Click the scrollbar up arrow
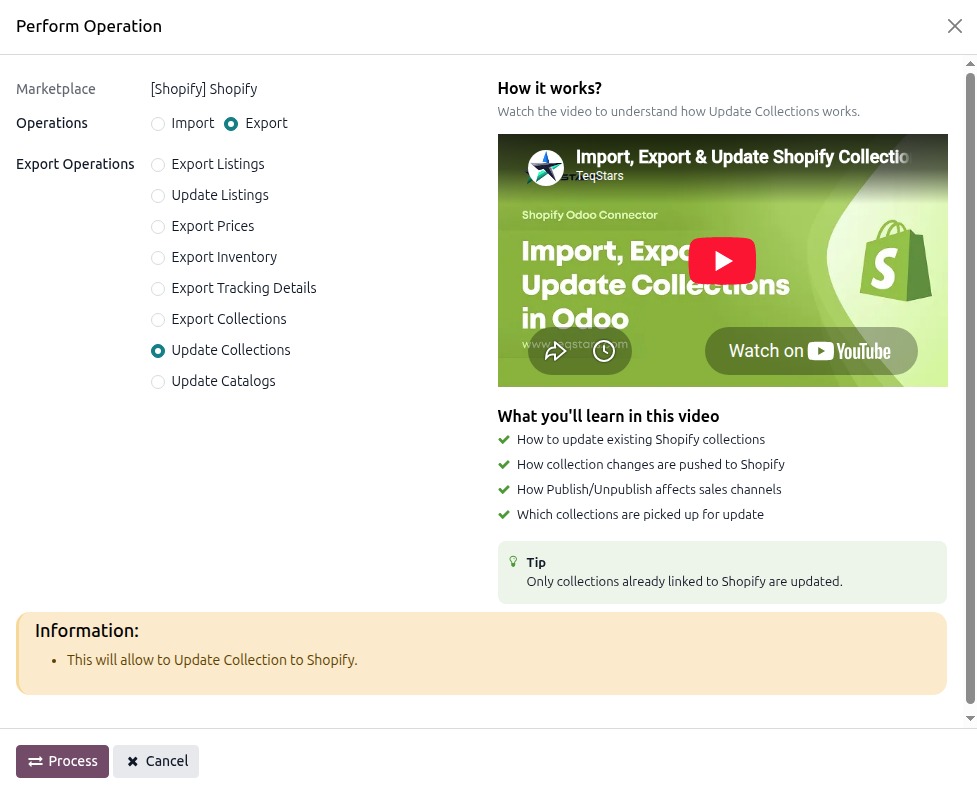This screenshot has height=789, width=977. click(970, 64)
